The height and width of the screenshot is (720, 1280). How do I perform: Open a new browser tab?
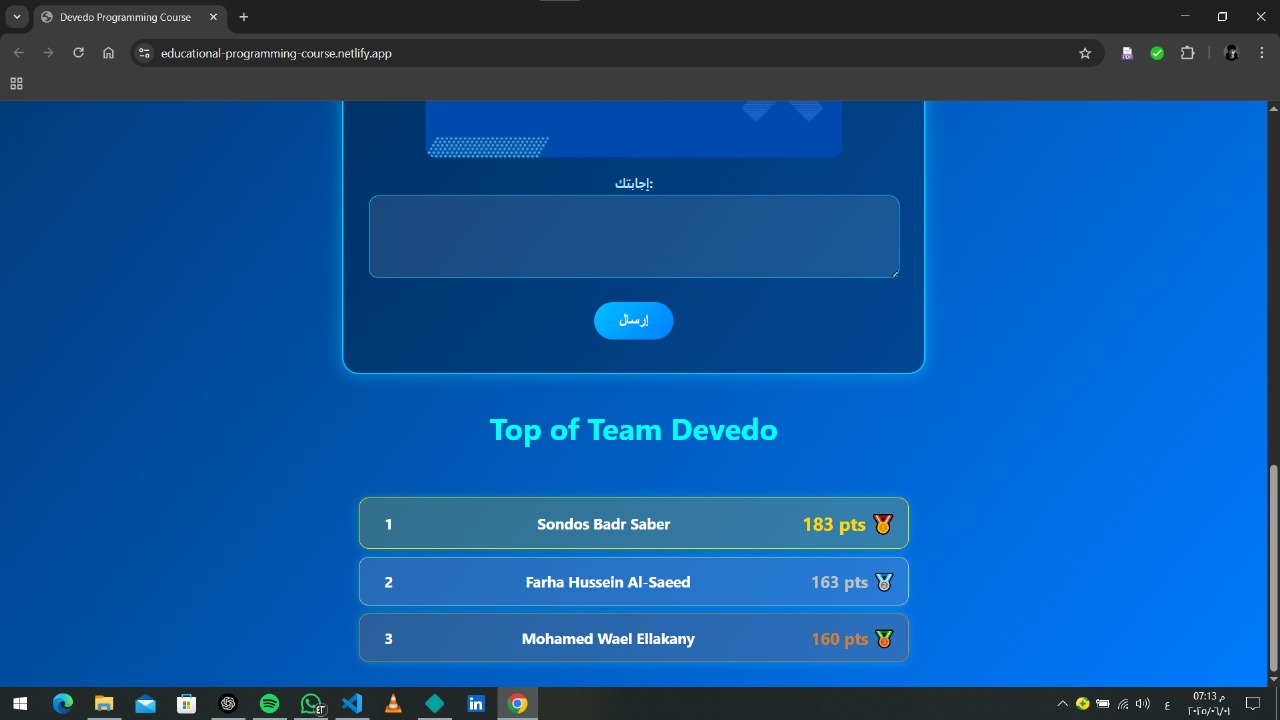(x=243, y=17)
